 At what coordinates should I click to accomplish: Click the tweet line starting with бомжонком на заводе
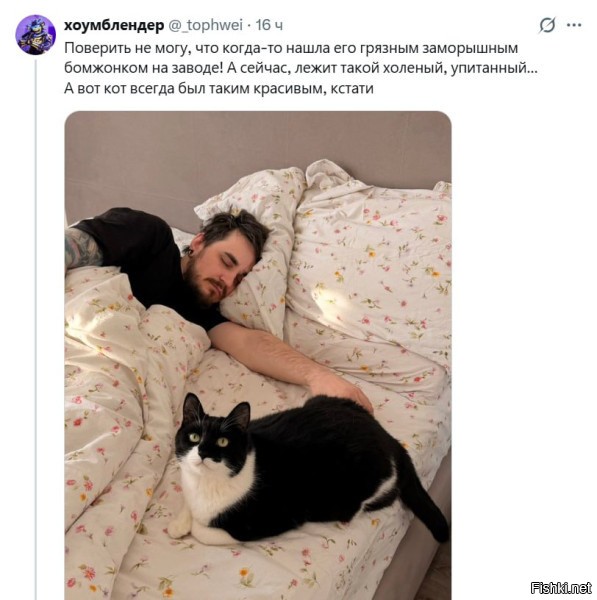(301, 68)
